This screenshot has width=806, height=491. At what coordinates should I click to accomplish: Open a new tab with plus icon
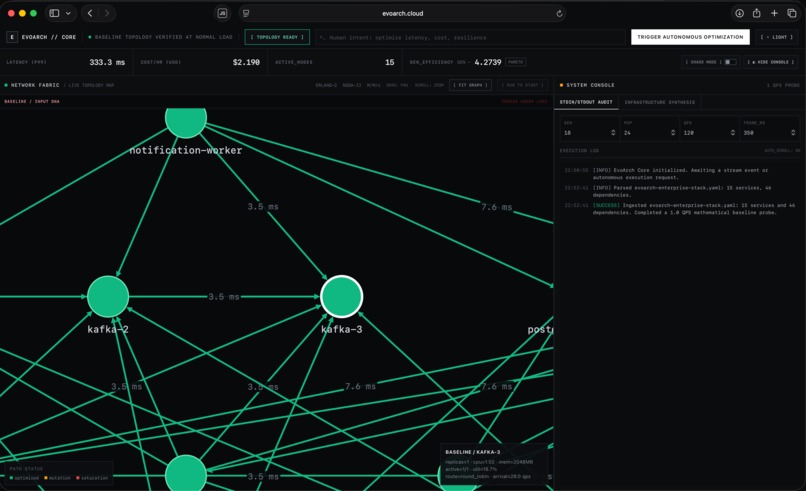pyautogui.click(x=774, y=13)
